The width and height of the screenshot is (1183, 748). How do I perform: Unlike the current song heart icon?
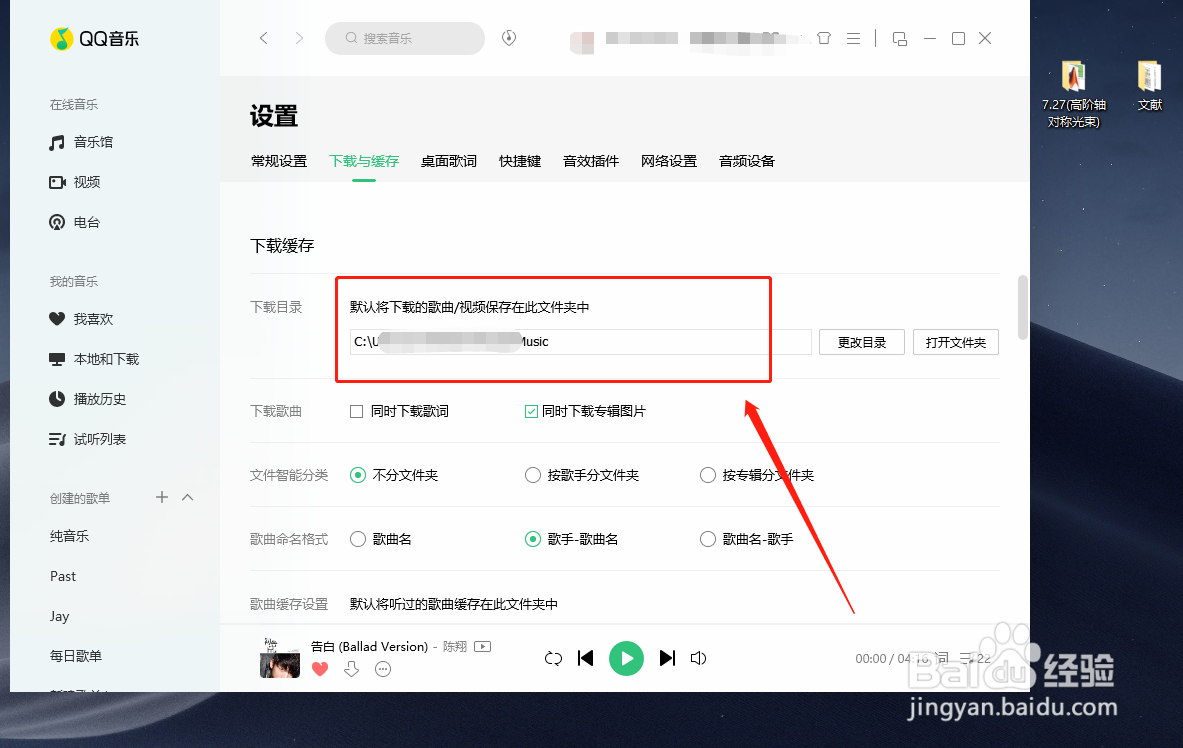320,669
